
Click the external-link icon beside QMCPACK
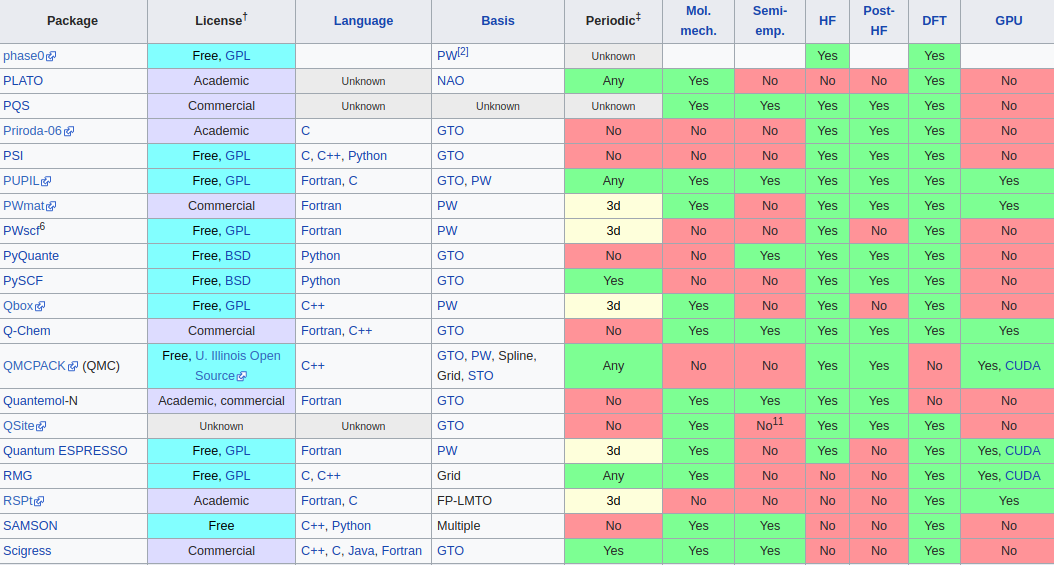(73, 366)
